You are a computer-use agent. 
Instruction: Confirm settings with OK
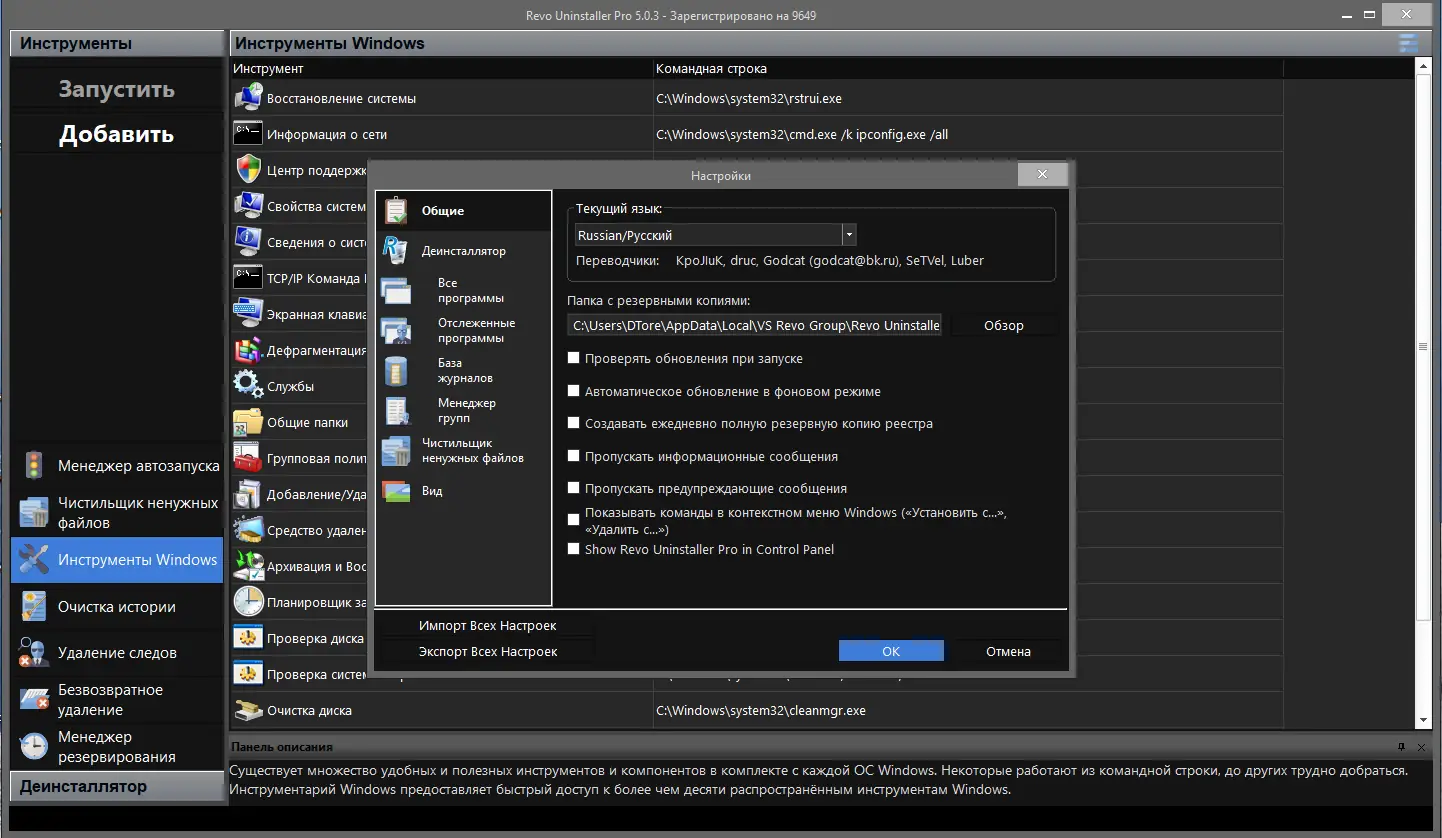click(891, 651)
